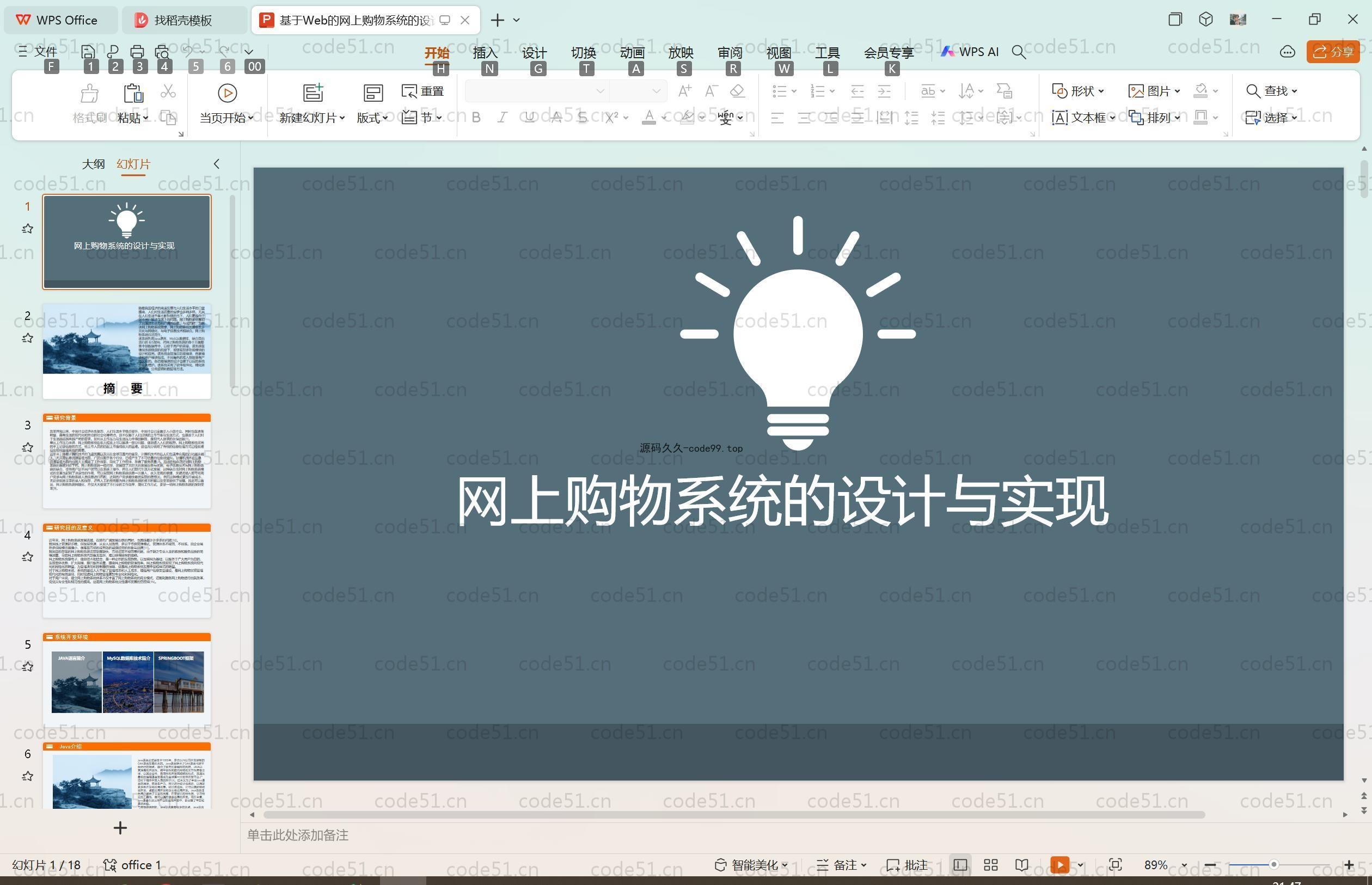Open the 形状 shapes dropdown

(x=1079, y=91)
